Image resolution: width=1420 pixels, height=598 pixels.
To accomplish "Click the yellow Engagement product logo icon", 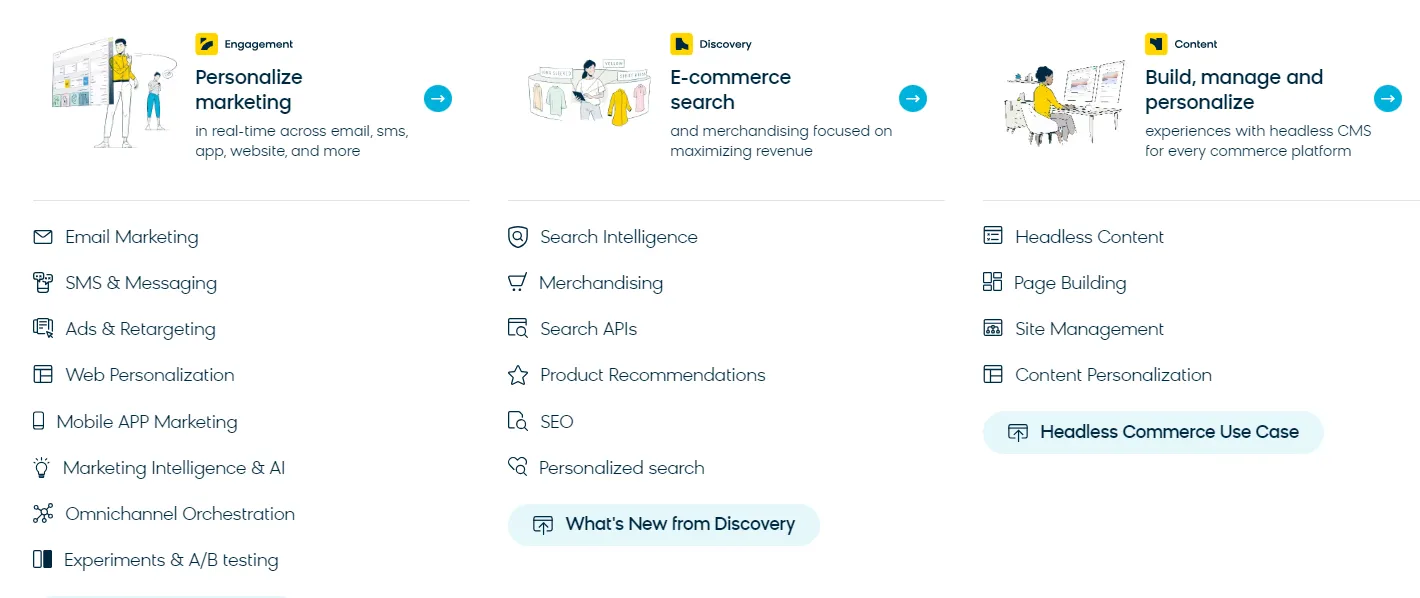I will (x=206, y=44).
